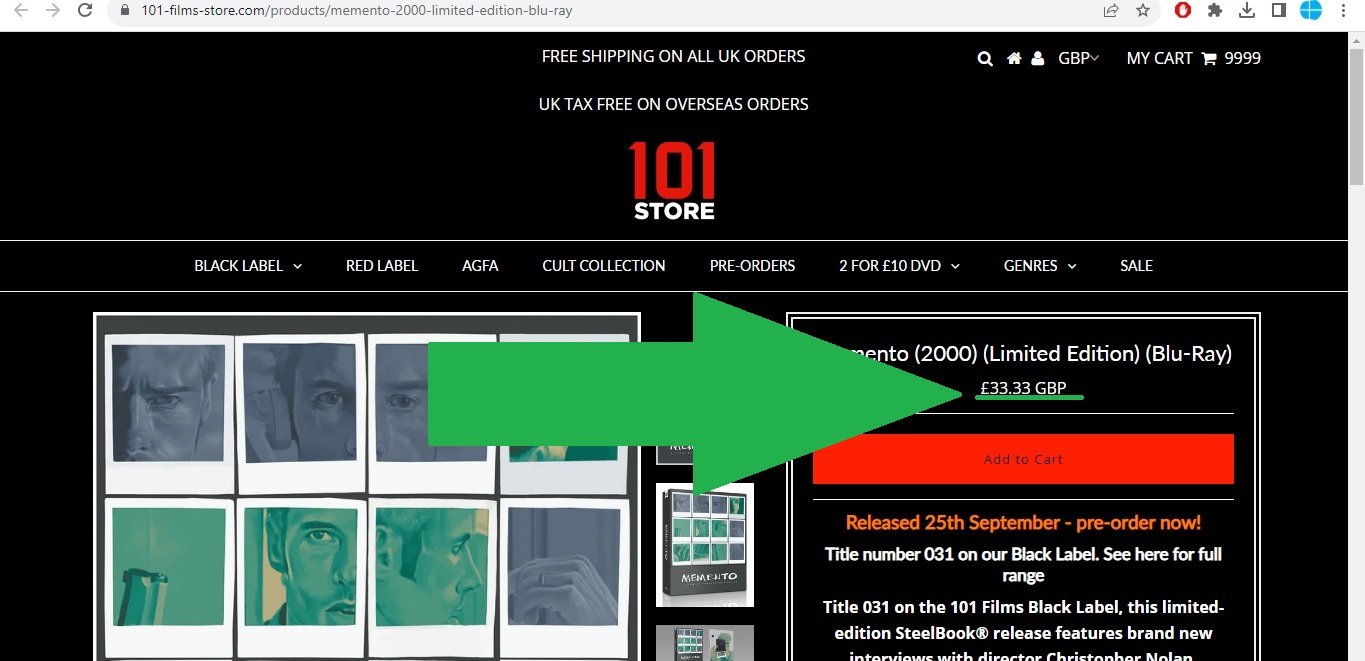Viewport: 1365px width, 661px height.
Task: Click the share page icon in the address bar
Action: click(x=1111, y=10)
